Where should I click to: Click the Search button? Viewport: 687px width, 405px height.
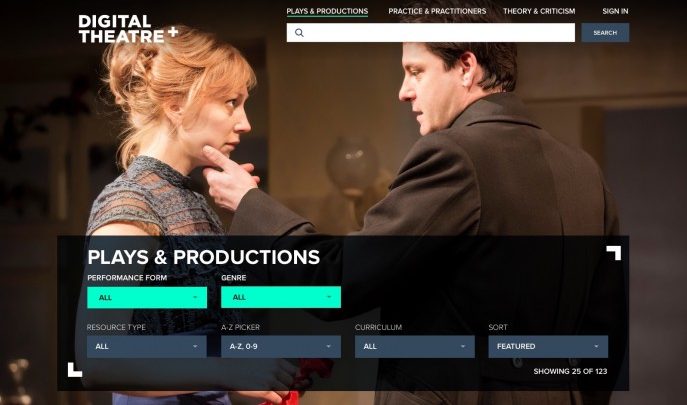click(605, 32)
